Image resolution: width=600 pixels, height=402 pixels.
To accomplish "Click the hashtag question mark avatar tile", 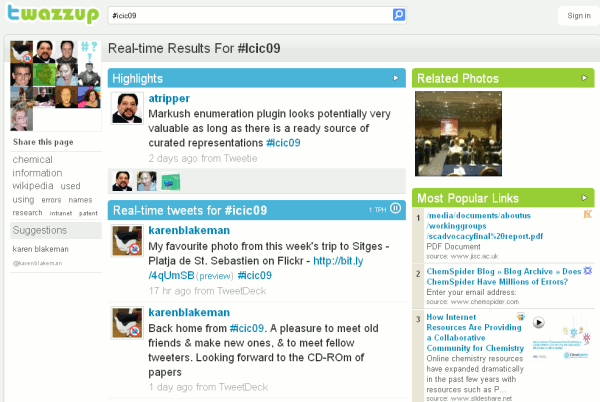I will click(90, 52).
